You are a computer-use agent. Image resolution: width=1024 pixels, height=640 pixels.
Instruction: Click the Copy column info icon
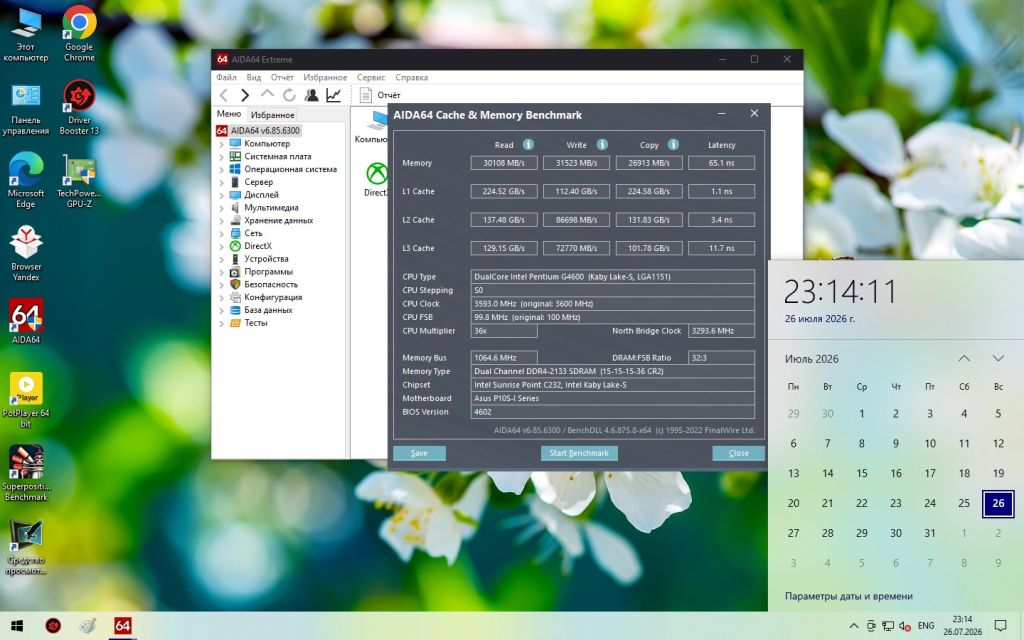pos(673,144)
